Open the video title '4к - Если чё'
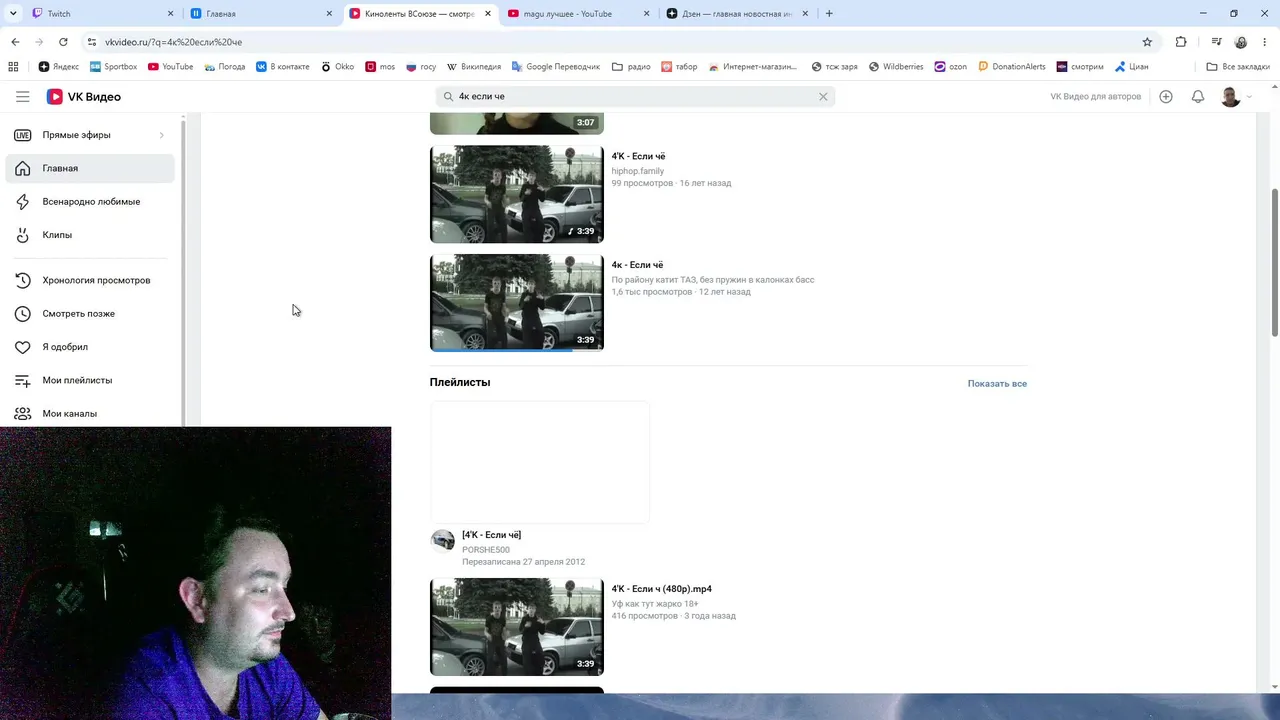Screen dimensions: 1280x720 point(637,265)
